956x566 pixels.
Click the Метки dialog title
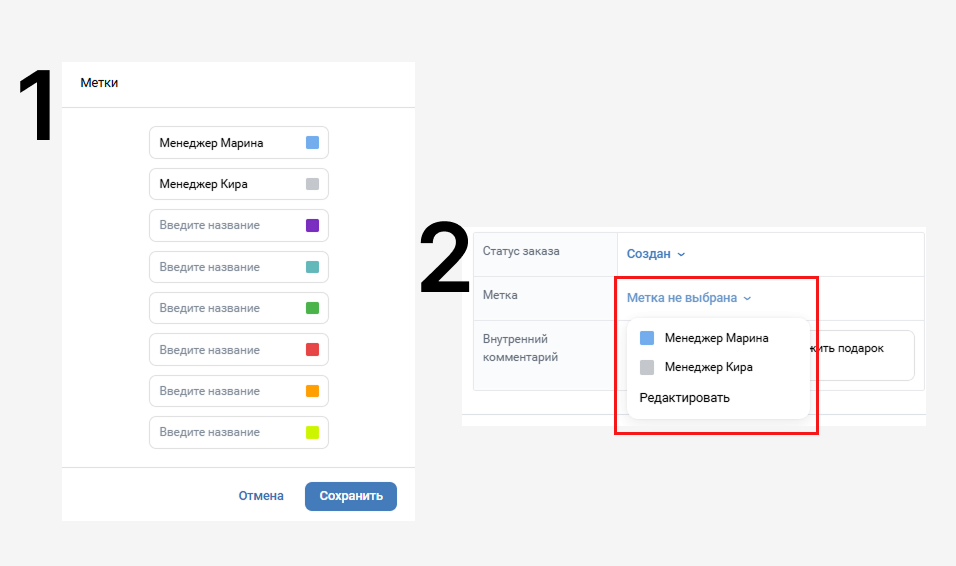click(99, 83)
